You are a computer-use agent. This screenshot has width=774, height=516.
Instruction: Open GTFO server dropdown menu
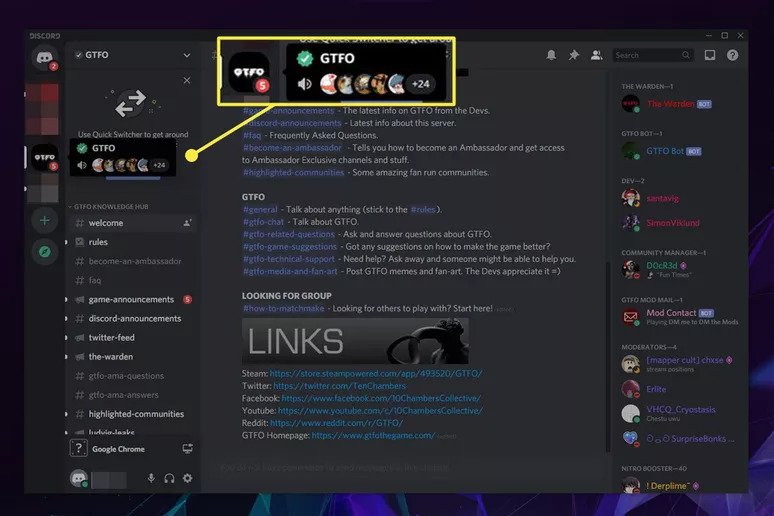coord(187,55)
